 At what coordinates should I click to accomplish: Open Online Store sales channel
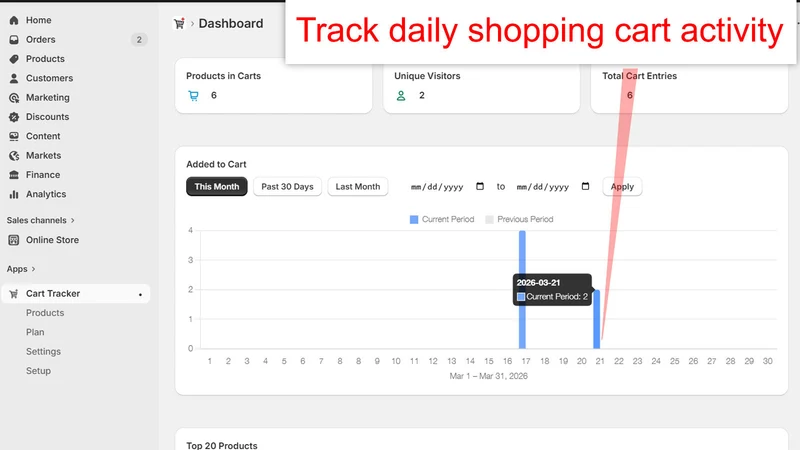tap(53, 240)
